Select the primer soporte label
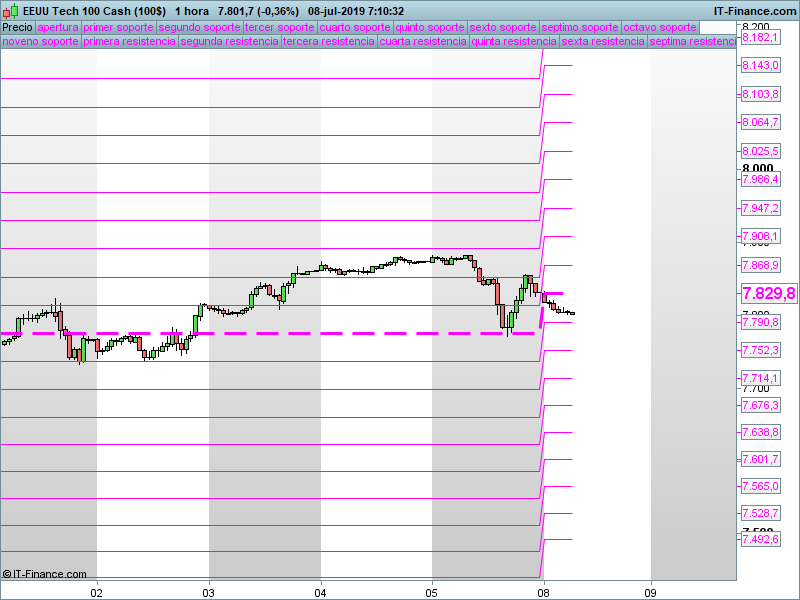The image size is (800, 600). point(118,28)
